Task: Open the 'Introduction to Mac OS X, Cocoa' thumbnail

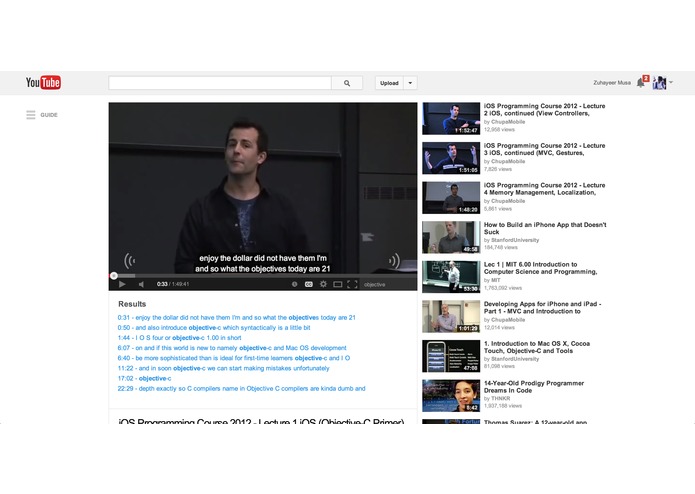Action: pos(451,356)
